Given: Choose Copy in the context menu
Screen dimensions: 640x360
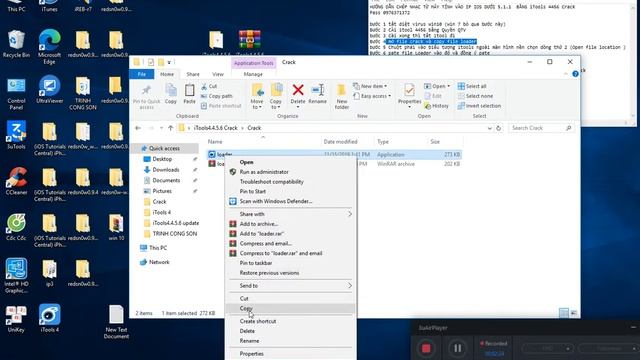Looking at the screenshot, I should point(290,309).
